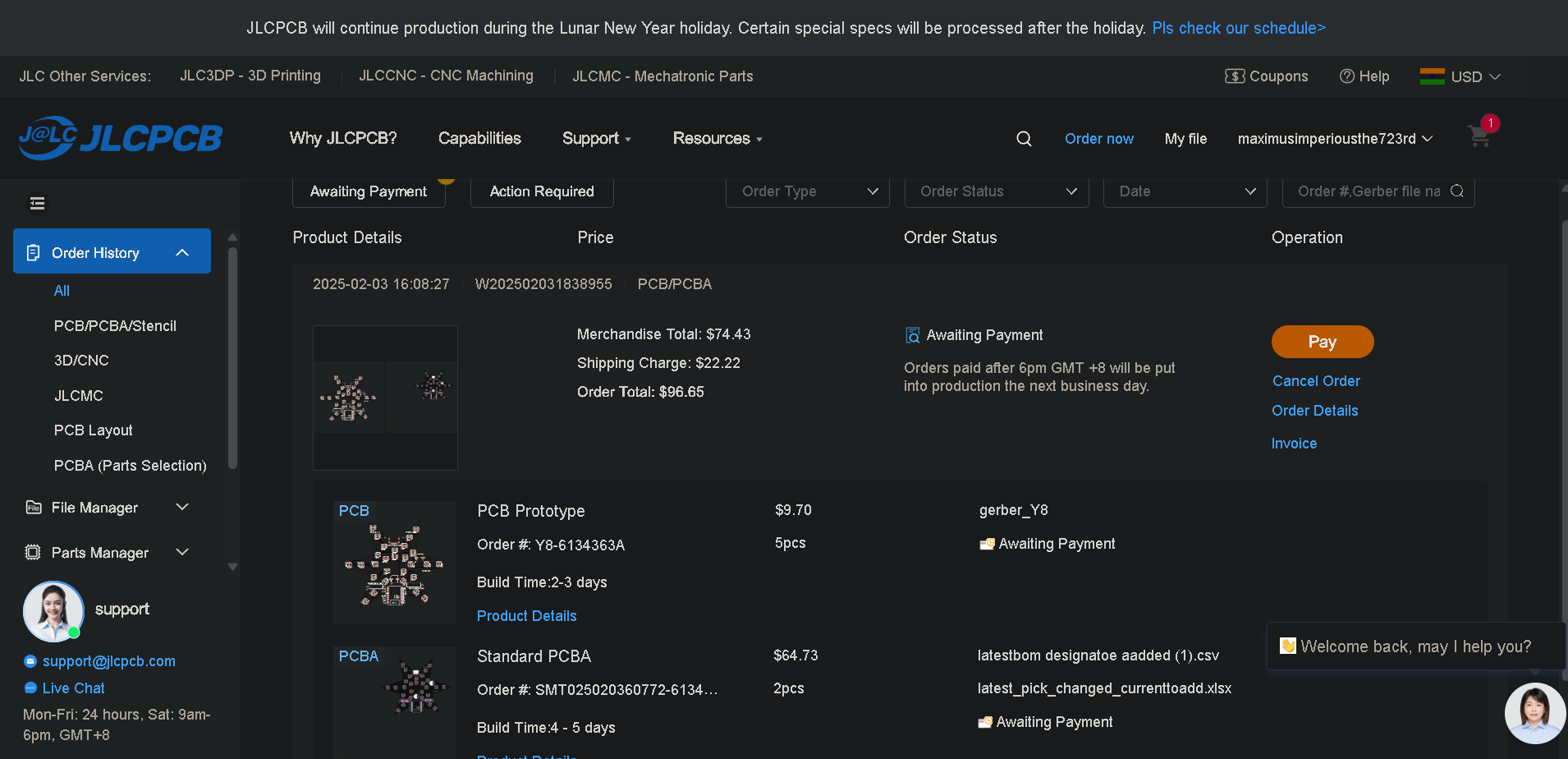Screen dimensions: 1568x759
Task: Click the Help question mark icon
Action: [1347, 76]
